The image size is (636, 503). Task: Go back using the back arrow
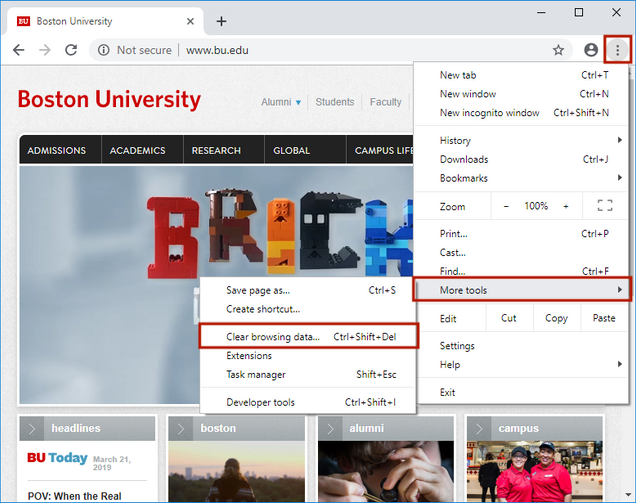[x=18, y=50]
